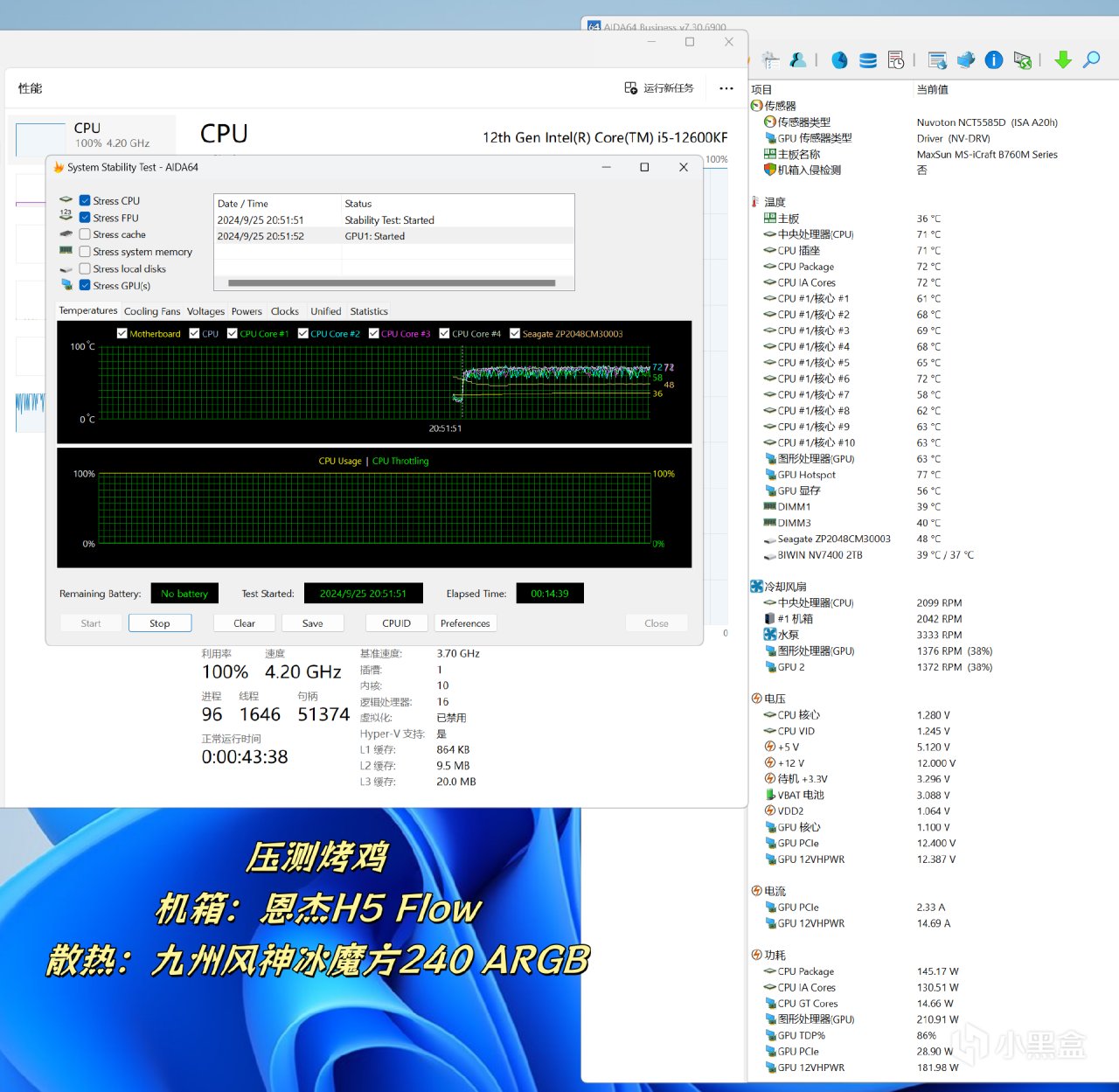This screenshot has width=1119, height=1092.
Task: Uncheck the Stress CPU checkbox
Action: coord(85,200)
